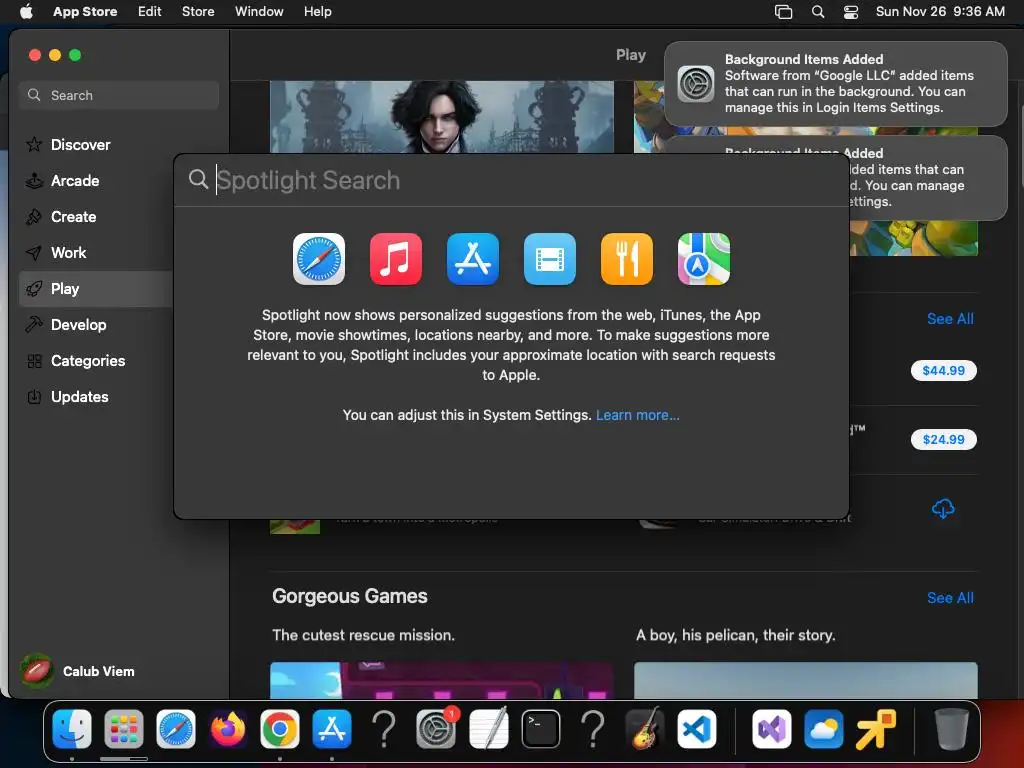Open the Window menu
The image size is (1024, 768).
[x=259, y=12]
